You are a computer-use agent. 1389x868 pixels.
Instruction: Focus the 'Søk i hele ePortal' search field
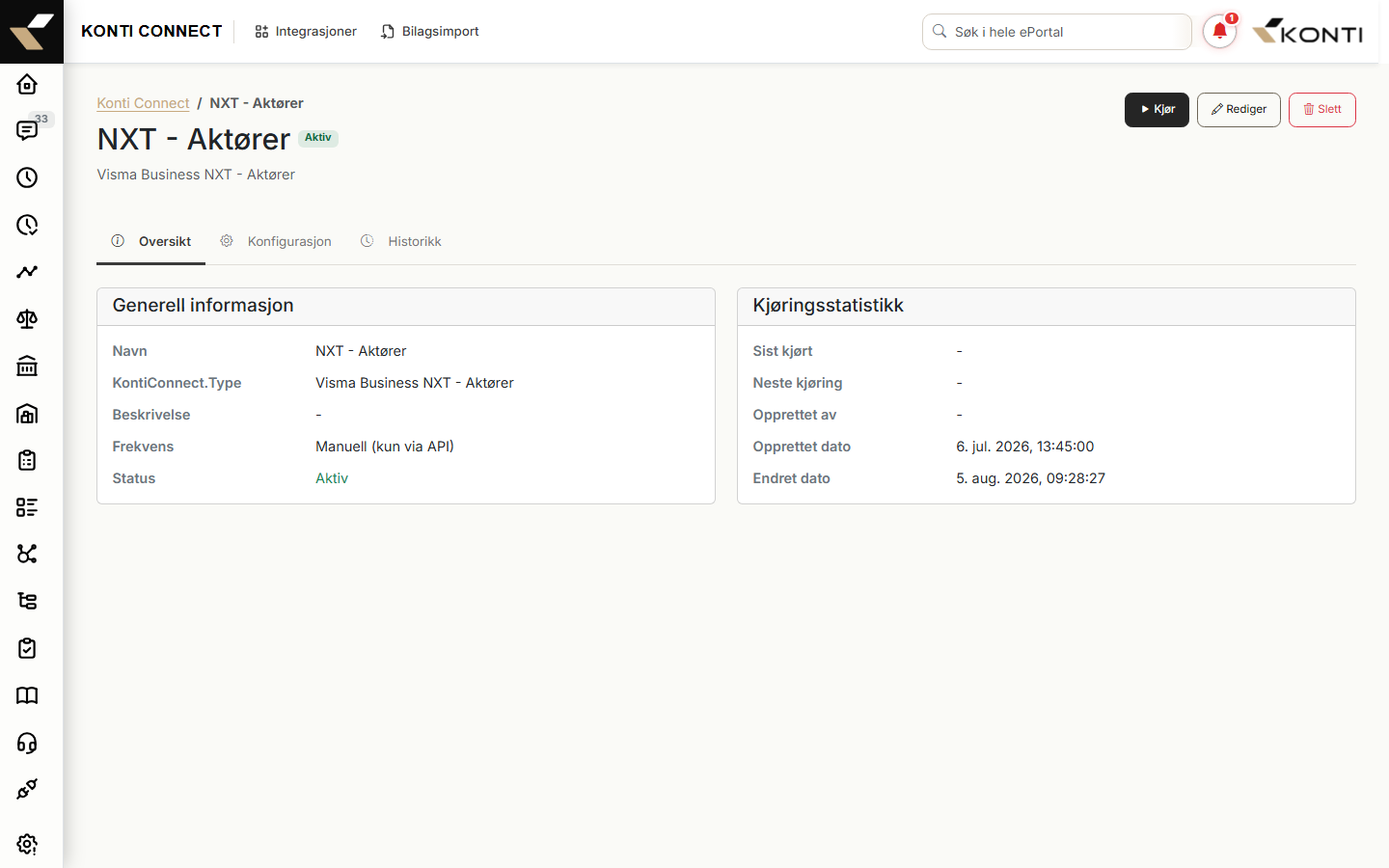(1057, 32)
